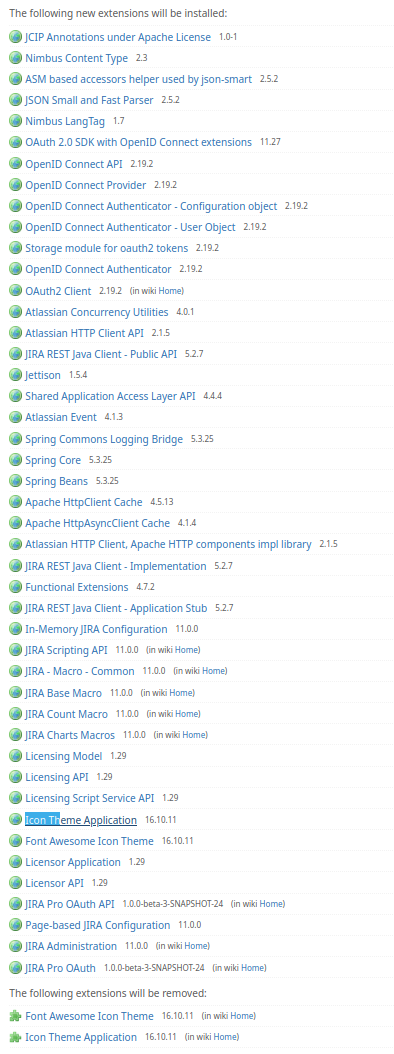
Task: Click the green puzzle icon for Icon Theme Application removal
Action: click(x=15, y=1038)
